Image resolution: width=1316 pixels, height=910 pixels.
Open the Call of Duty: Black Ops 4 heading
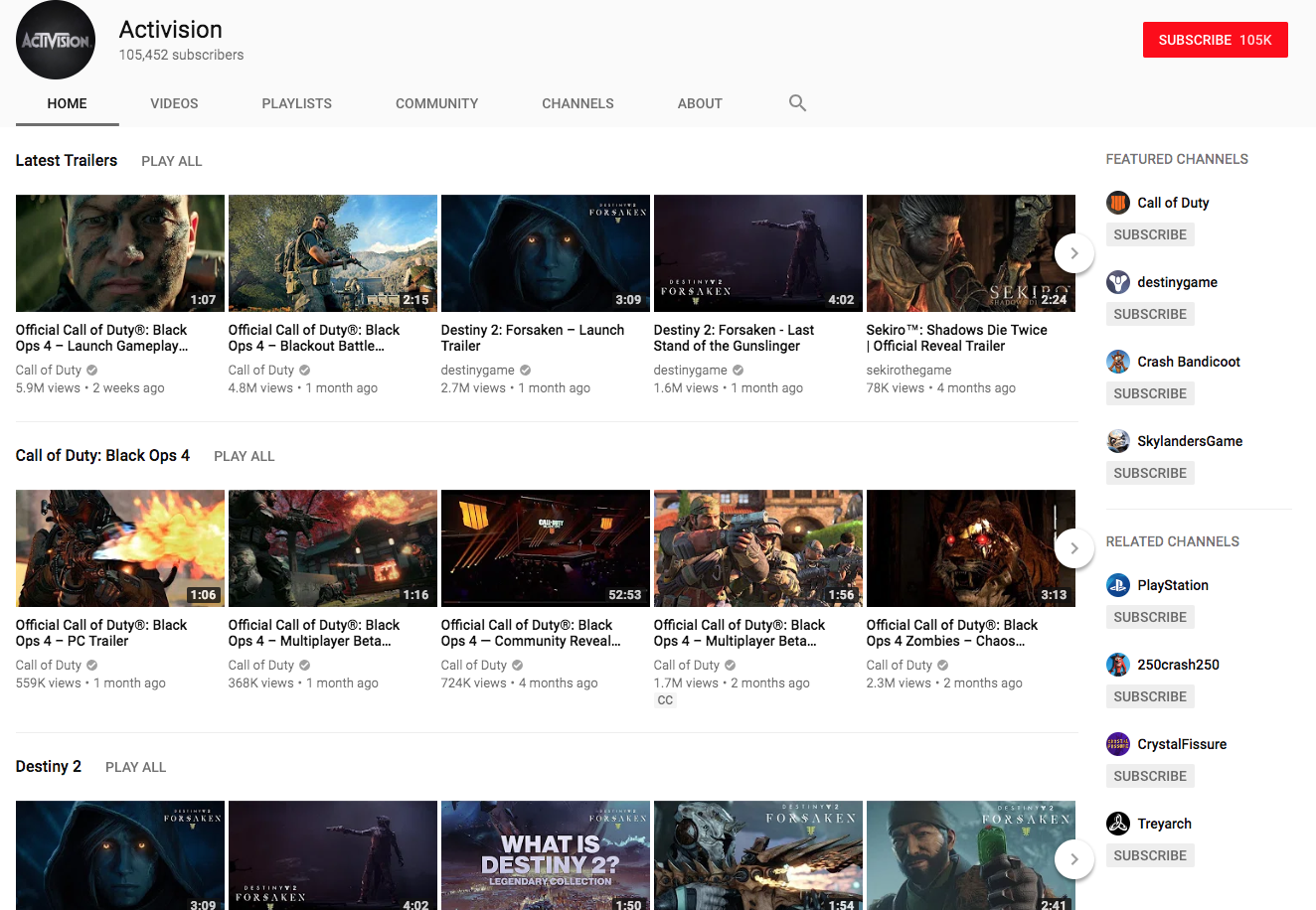click(102, 455)
